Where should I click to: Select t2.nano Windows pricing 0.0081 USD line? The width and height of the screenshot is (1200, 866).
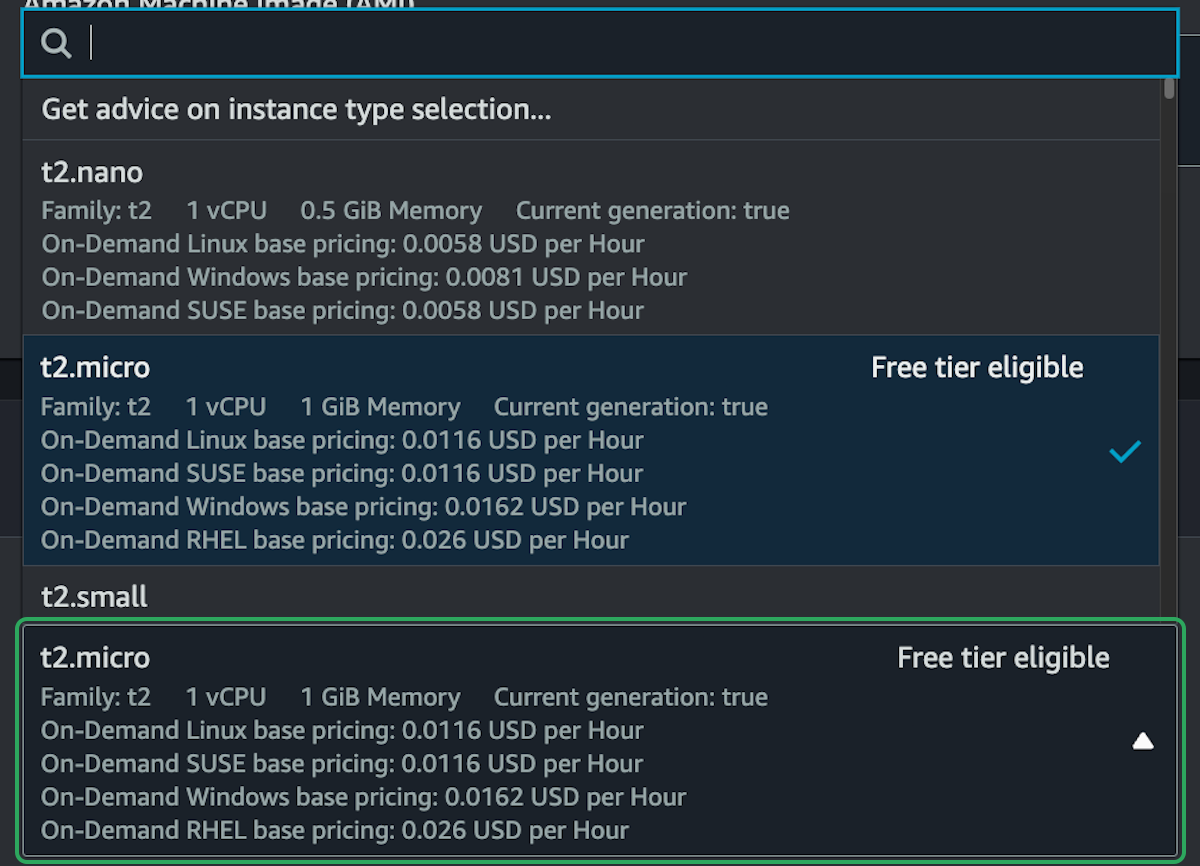click(x=364, y=277)
